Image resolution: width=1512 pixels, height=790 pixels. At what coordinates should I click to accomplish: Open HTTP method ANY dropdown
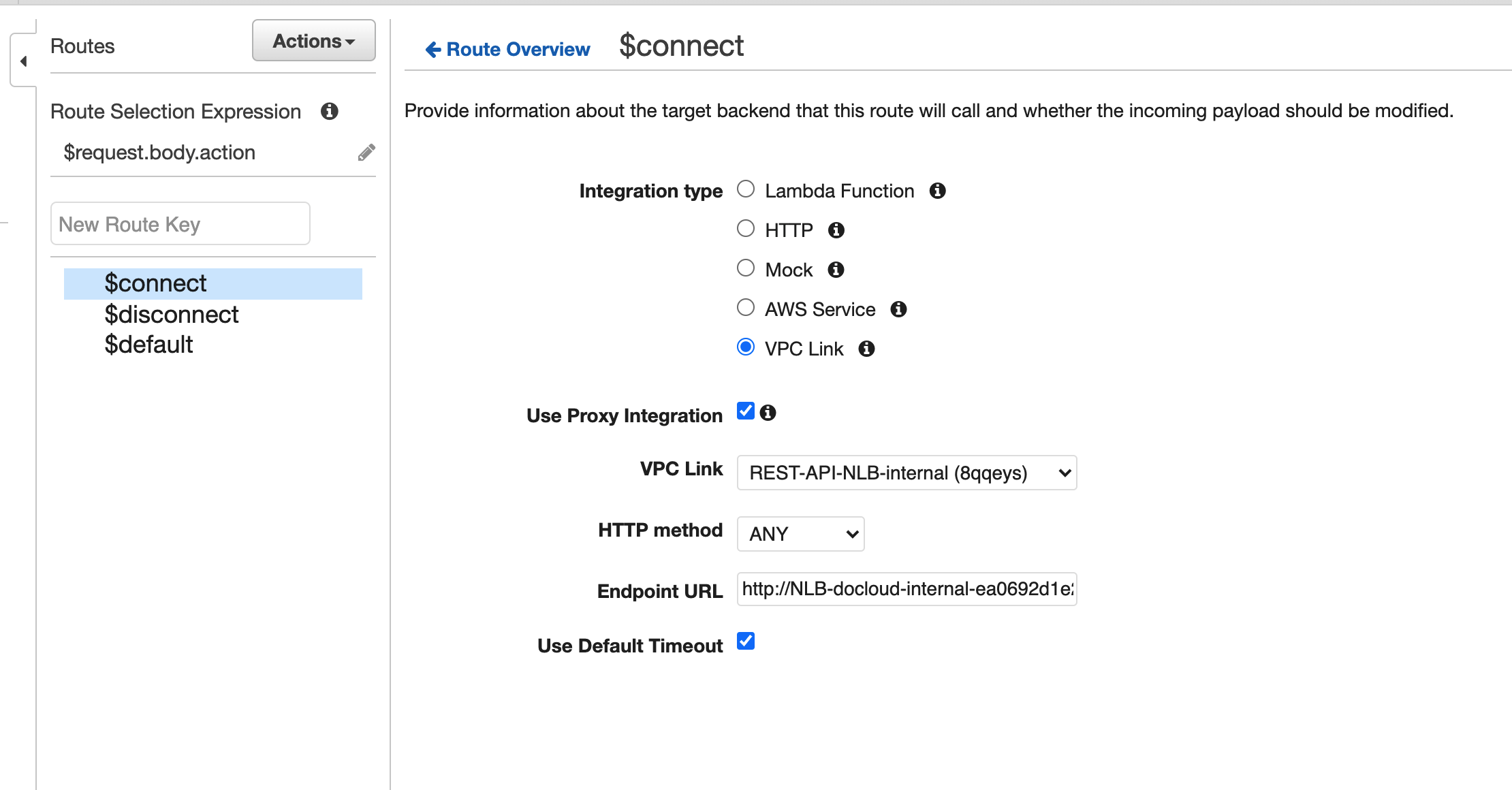tap(800, 534)
